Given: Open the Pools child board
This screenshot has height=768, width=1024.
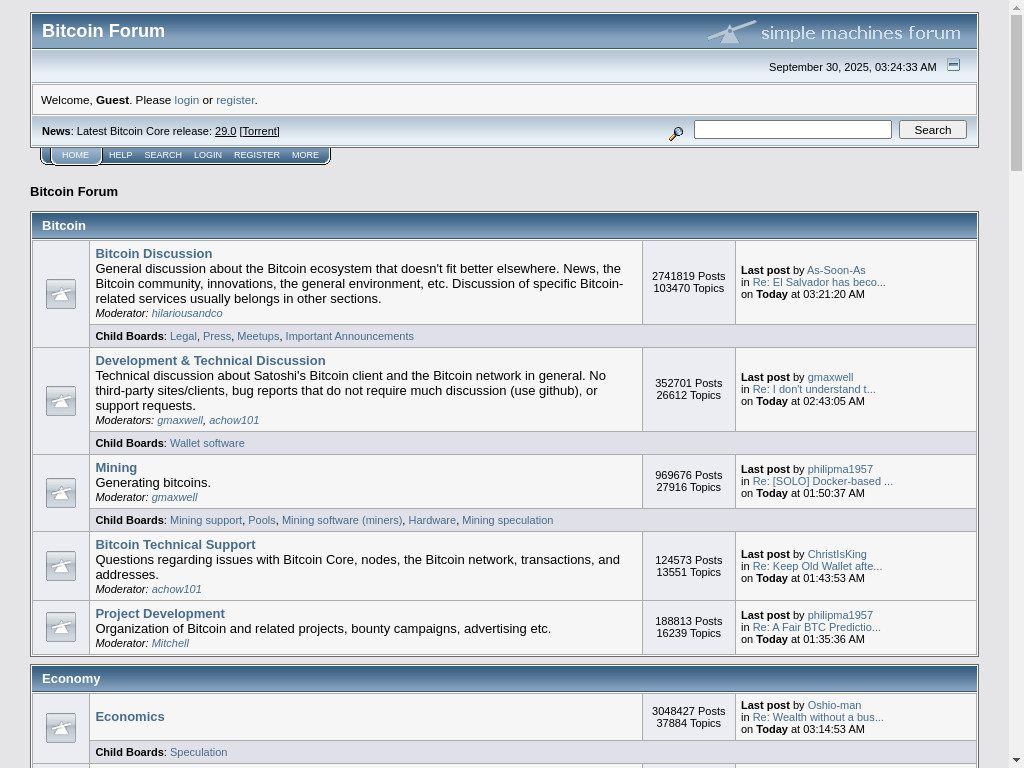Looking at the screenshot, I should click(x=262, y=520).
